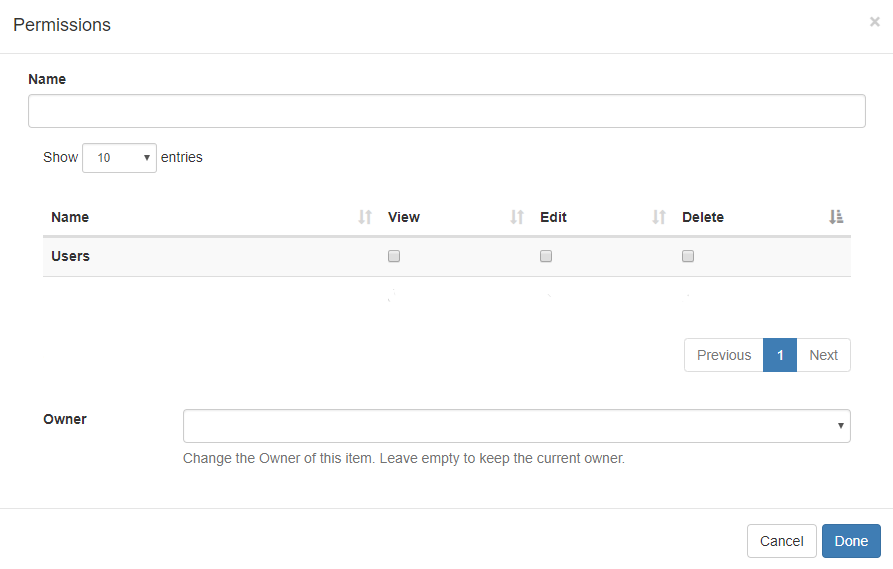This screenshot has width=893, height=569.
Task: Open the Show entries count dropdown
Action: tap(119, 158)
